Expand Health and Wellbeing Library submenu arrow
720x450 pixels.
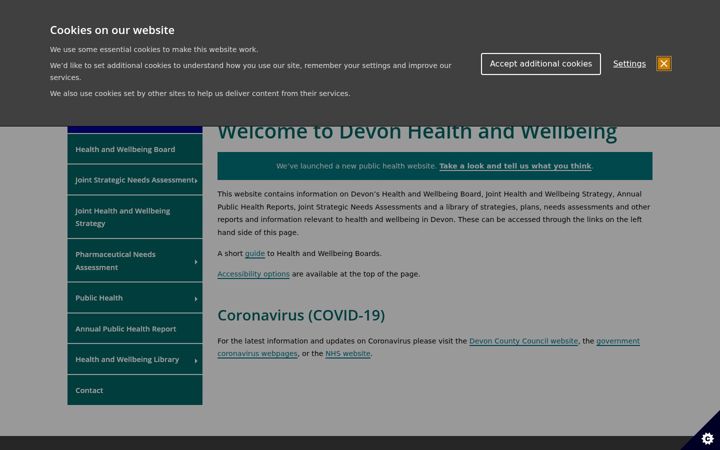click(x=196, y=360)
